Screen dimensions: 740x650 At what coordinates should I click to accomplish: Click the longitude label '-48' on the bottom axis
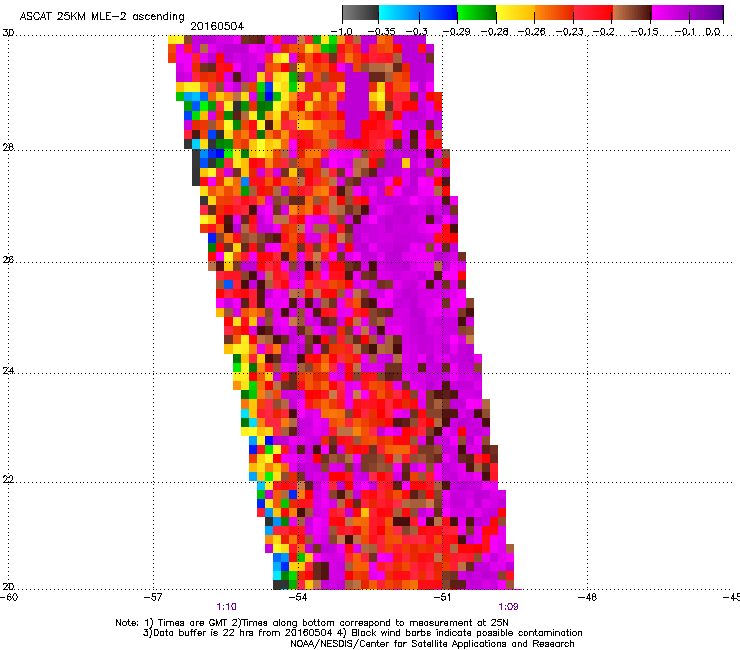pos(588,597)
